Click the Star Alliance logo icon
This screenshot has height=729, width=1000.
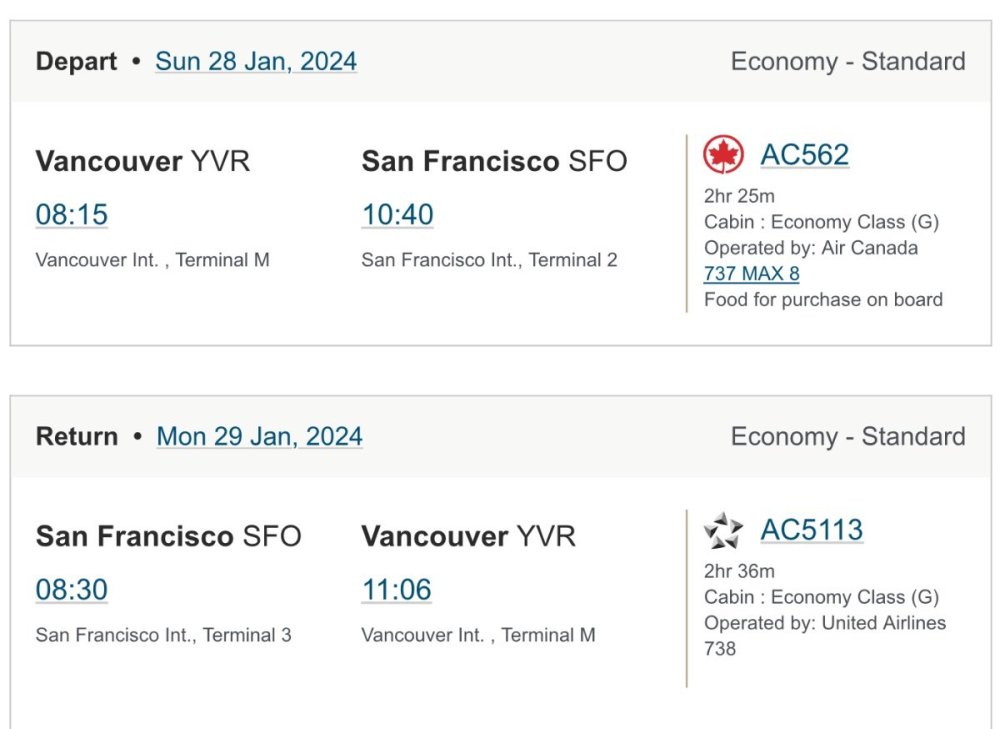click(723, 530)
